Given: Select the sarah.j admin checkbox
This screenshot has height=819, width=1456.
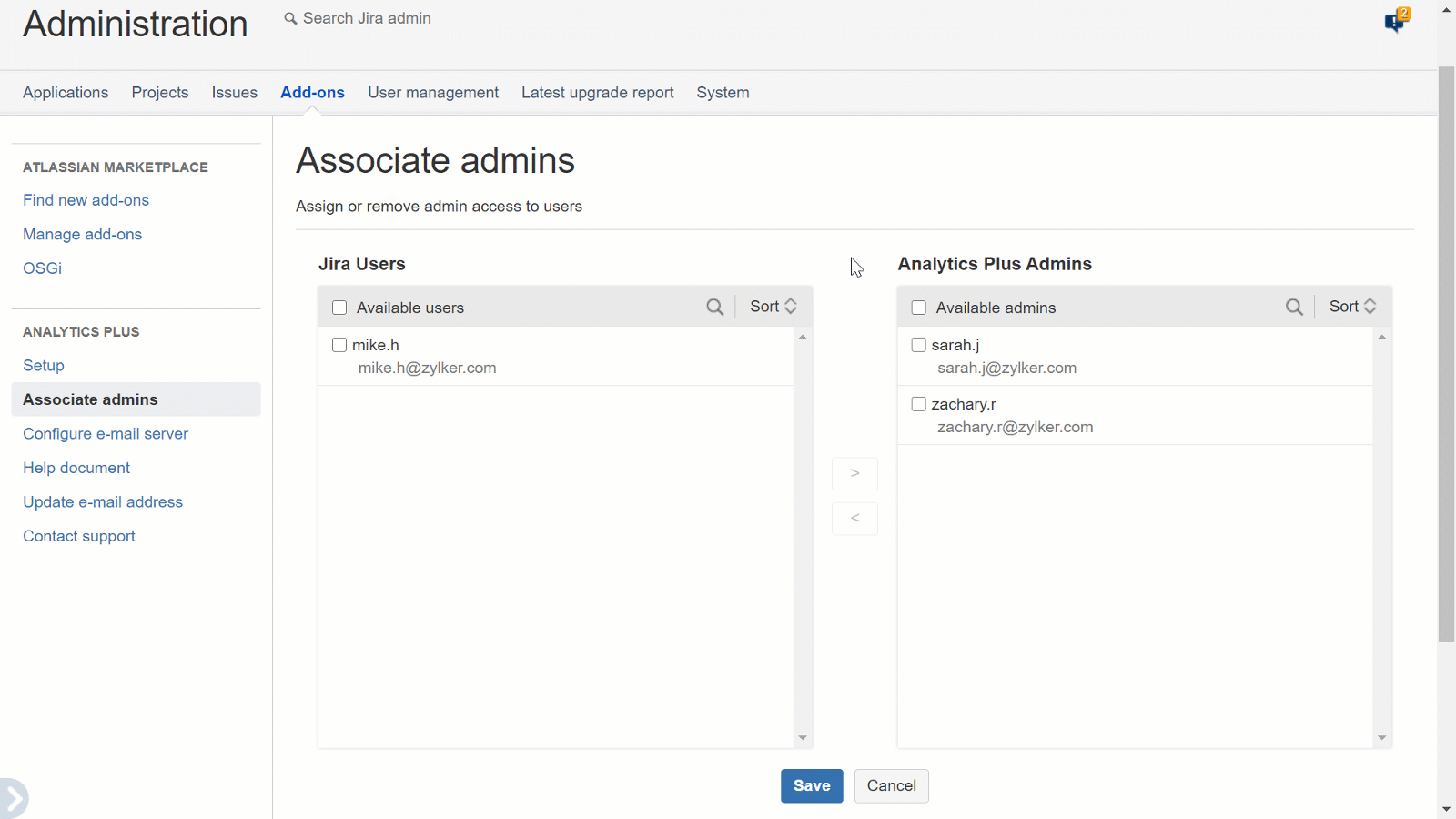Looking at the screenshot, I should tap(919, 345).
